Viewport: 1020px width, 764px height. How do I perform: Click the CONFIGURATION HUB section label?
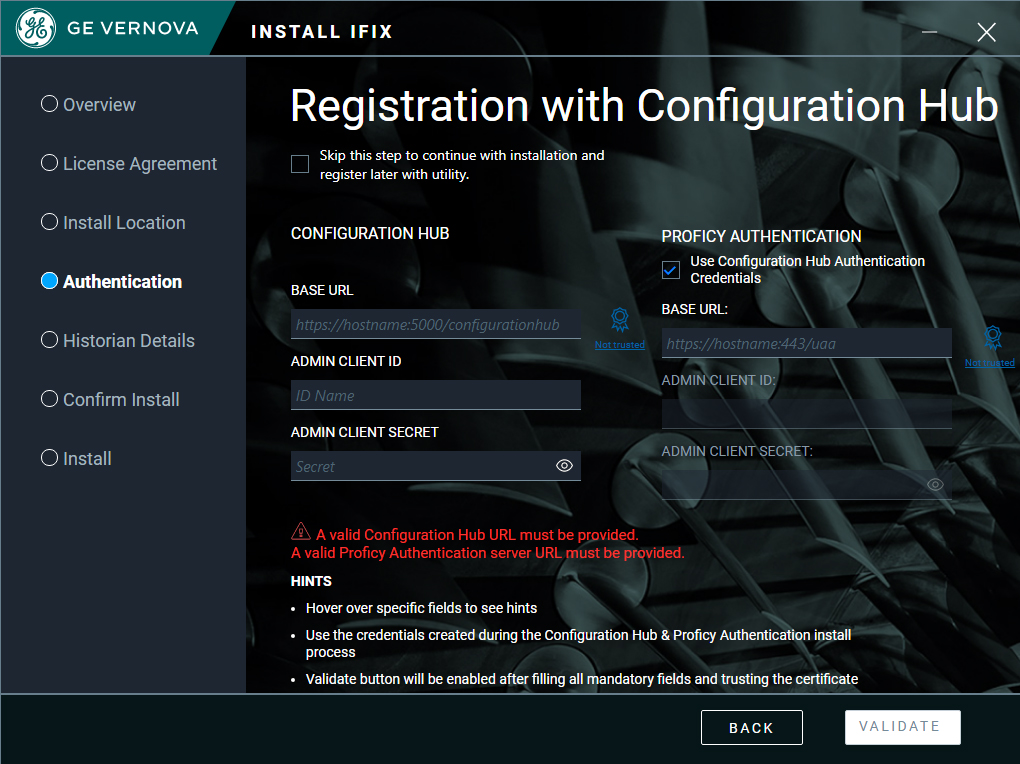[x=370, y=234]
